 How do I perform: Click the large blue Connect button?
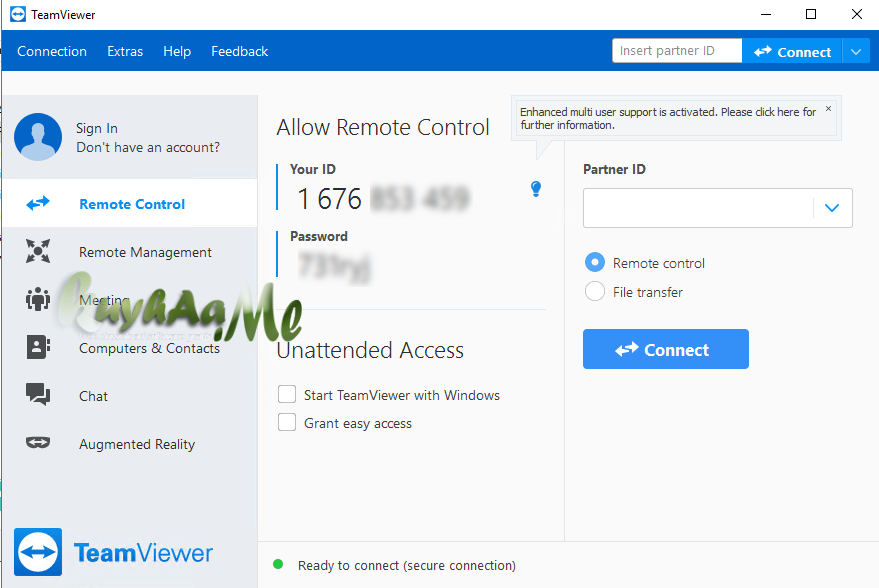(665, 349)
